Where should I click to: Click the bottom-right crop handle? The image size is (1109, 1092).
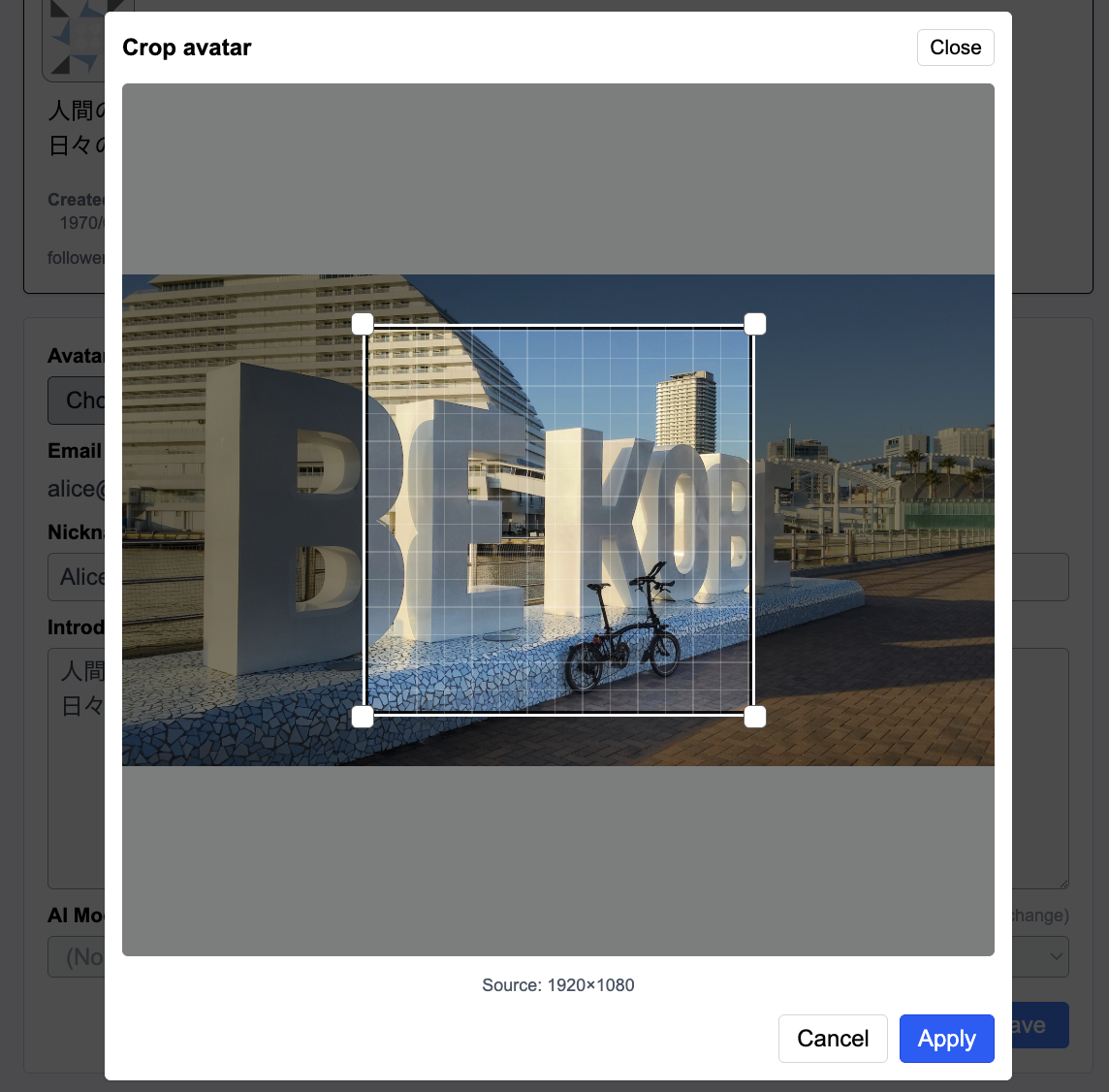tap(754, 717)
